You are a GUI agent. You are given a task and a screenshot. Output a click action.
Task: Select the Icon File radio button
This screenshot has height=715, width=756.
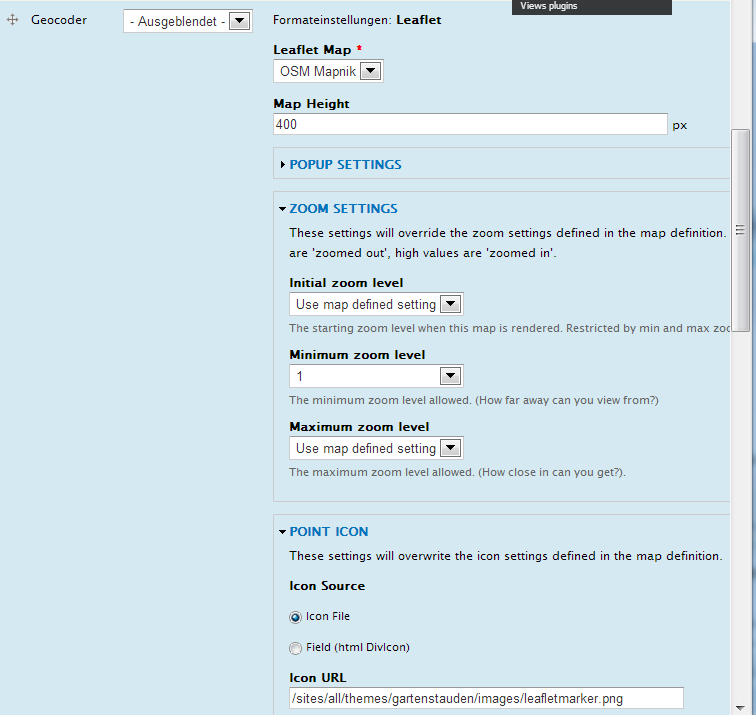[296, 617]
